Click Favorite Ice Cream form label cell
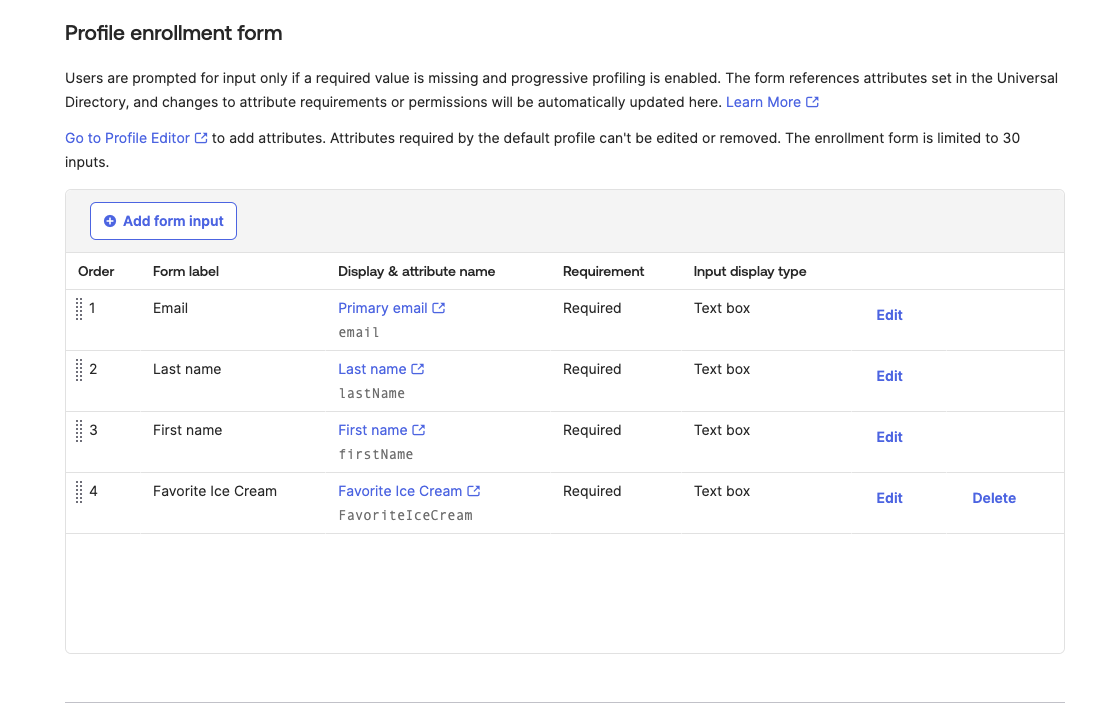Viewport: 1093px width, 713px height. [x=215, y=491]
